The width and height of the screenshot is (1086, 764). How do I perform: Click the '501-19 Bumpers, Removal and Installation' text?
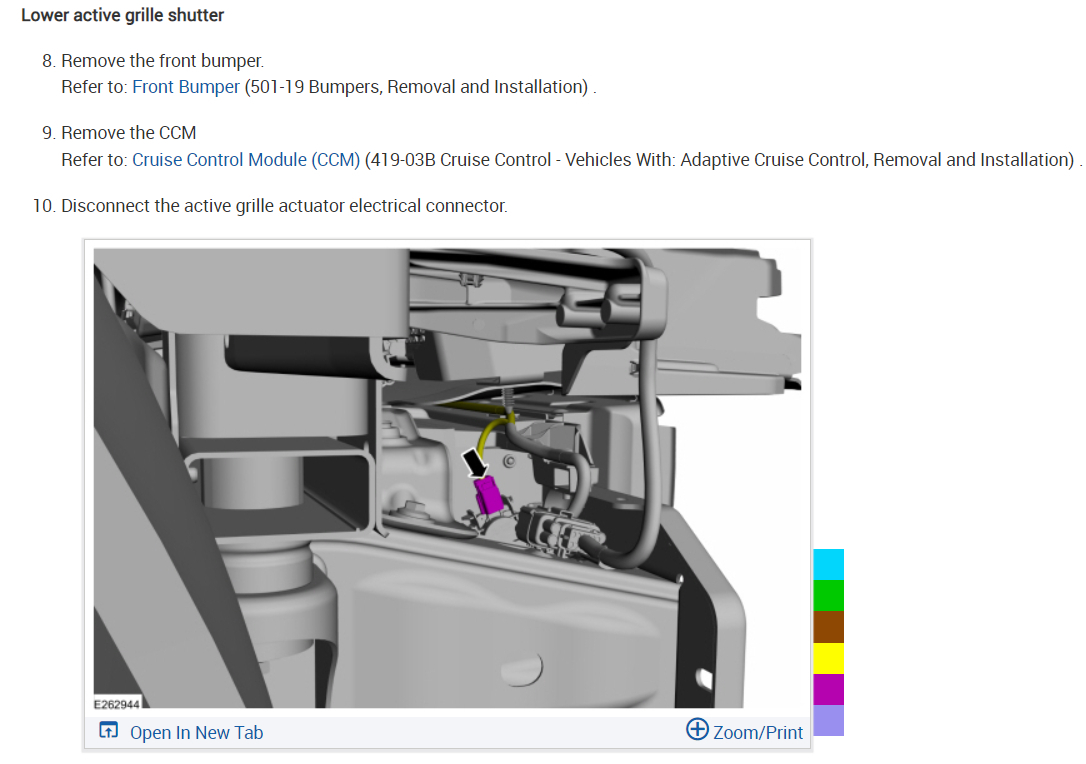click(x=416, y=87)
